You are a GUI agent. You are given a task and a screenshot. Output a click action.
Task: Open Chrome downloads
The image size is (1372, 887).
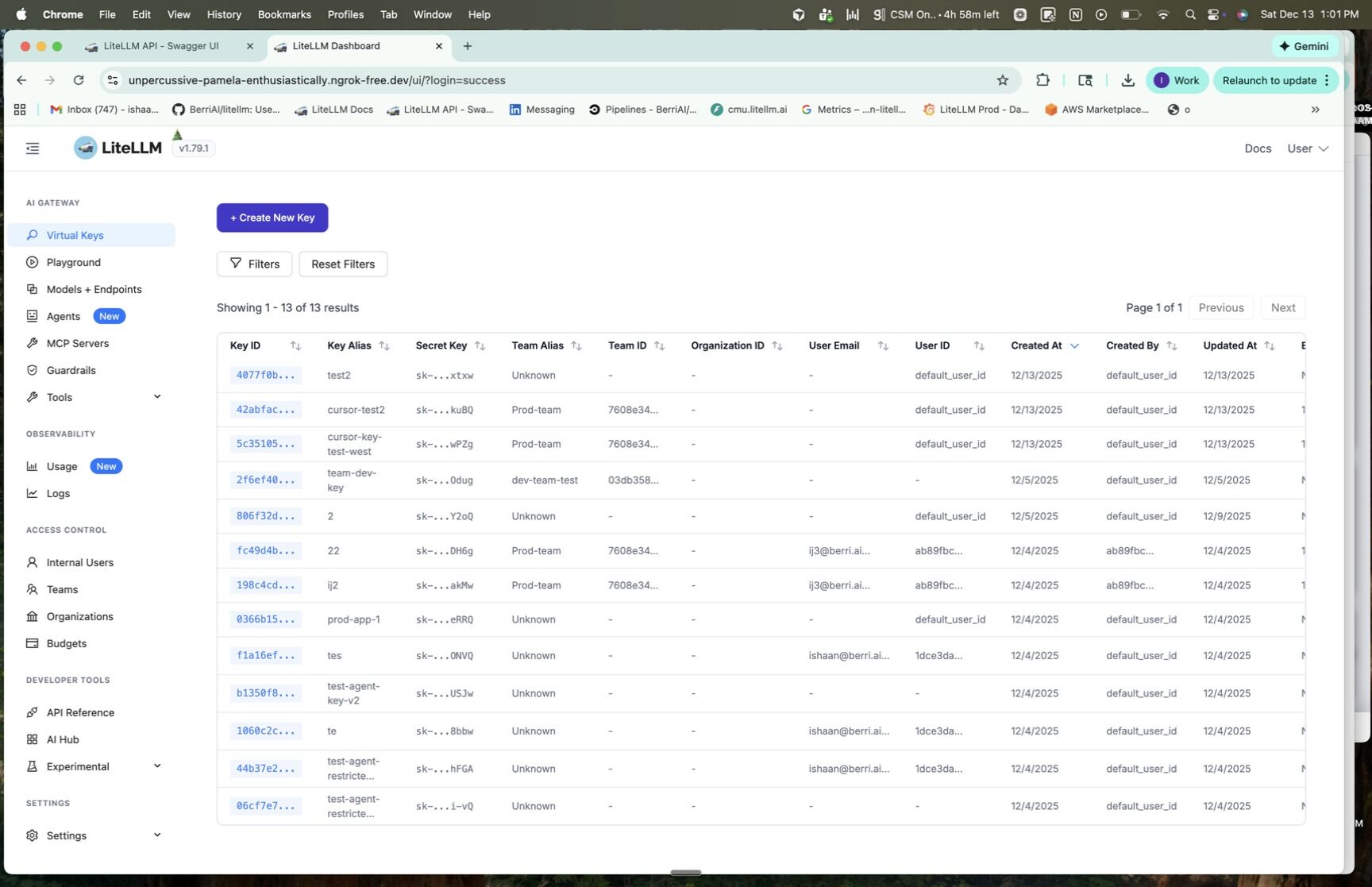click(1127, 80)
